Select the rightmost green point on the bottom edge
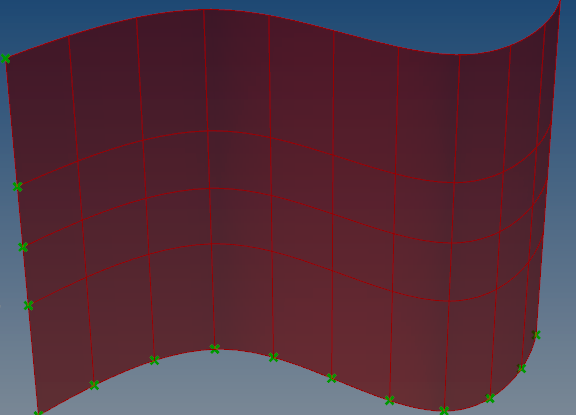This screenshot has height=415, width=576. tap(536, 335)
